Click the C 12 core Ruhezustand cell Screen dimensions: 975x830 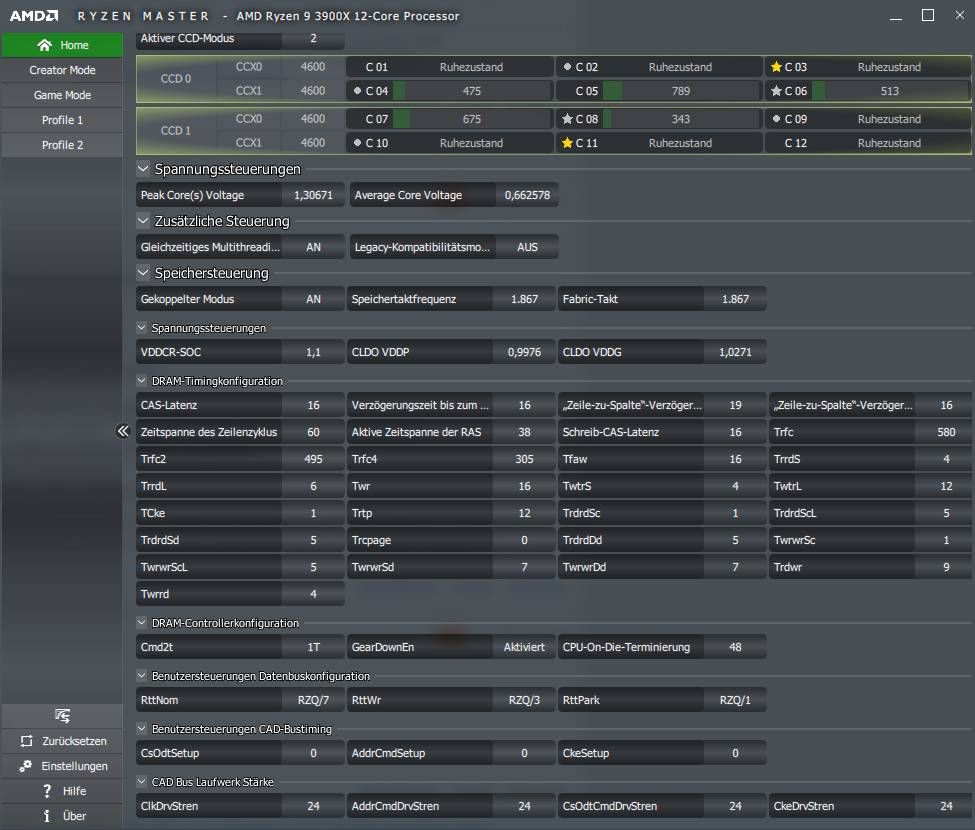[869, 143]
